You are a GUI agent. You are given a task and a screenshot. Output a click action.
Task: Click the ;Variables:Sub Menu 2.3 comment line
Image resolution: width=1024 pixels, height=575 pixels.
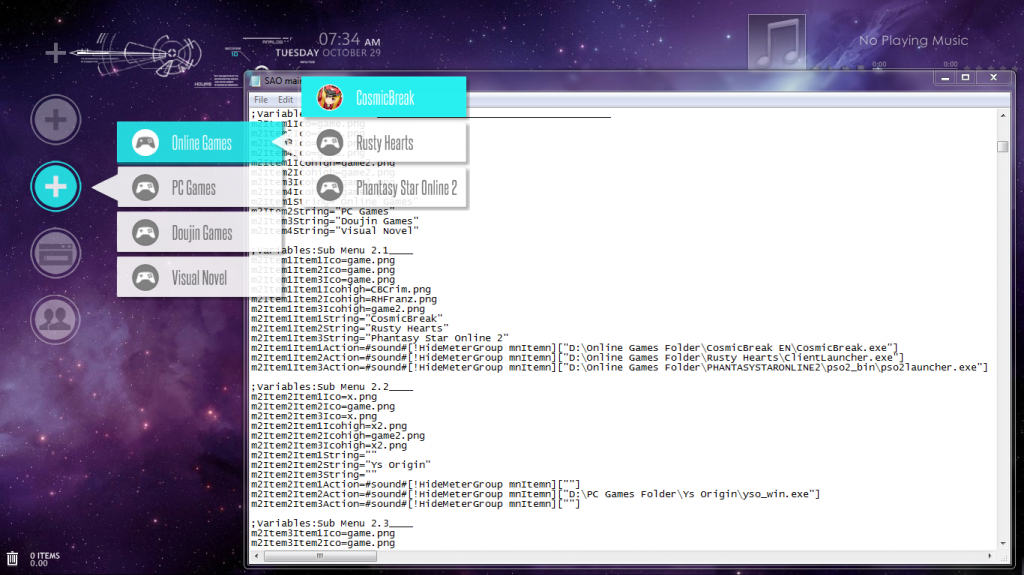click(332, 523)
